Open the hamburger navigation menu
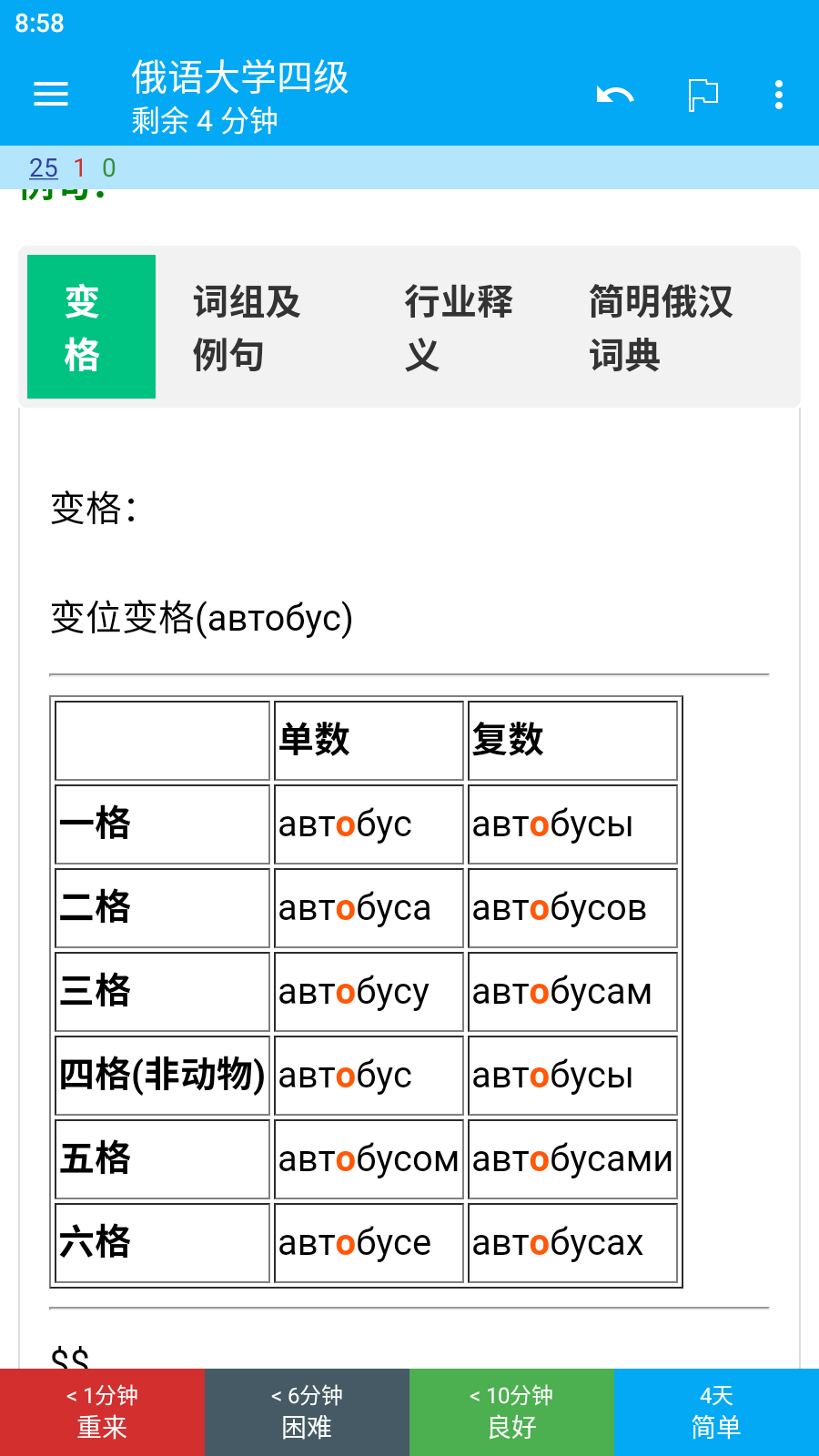This screenshot has height=1456, width=819. (x=51, y=94)
